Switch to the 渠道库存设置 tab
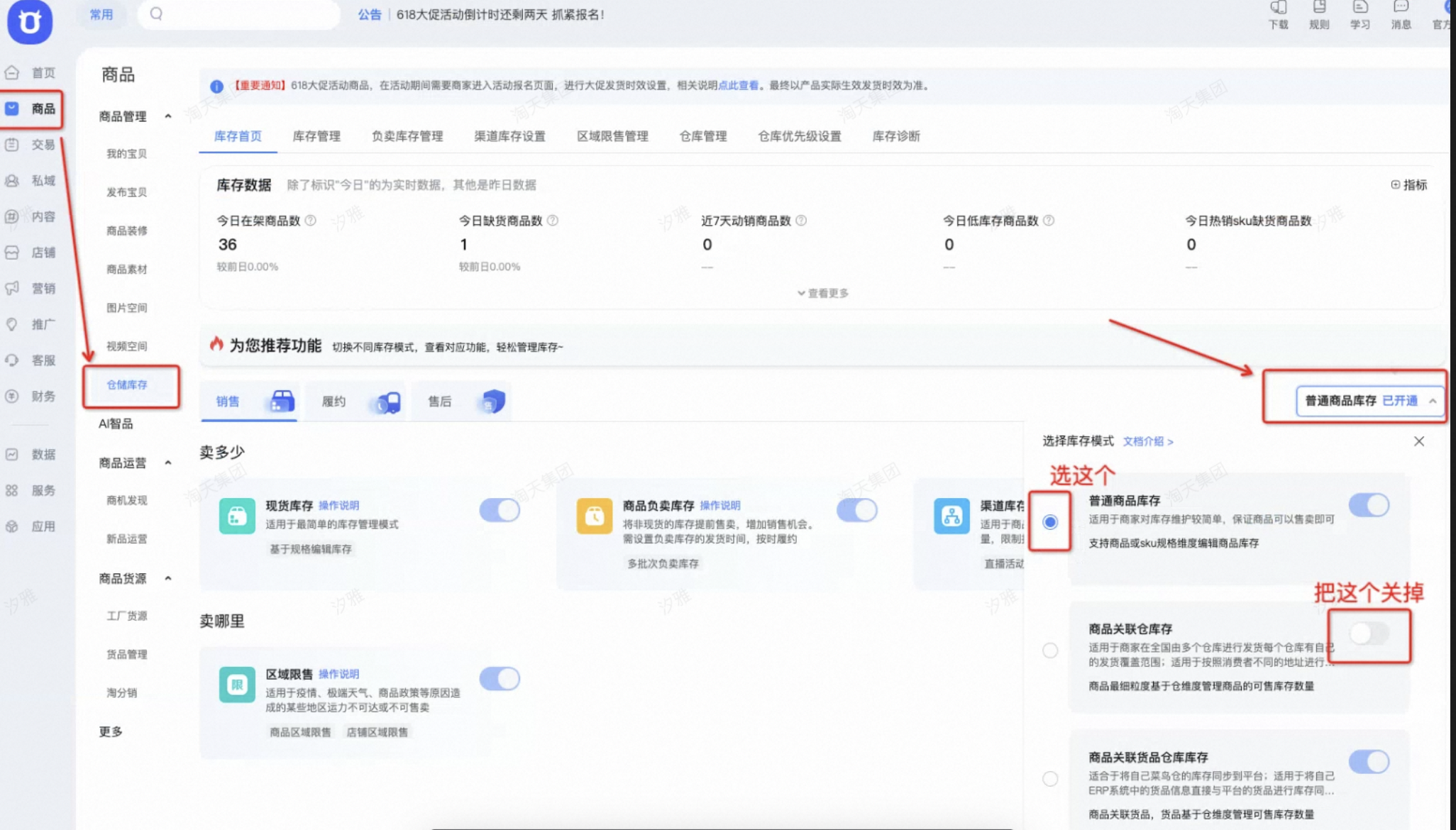 tap(509, 136)
